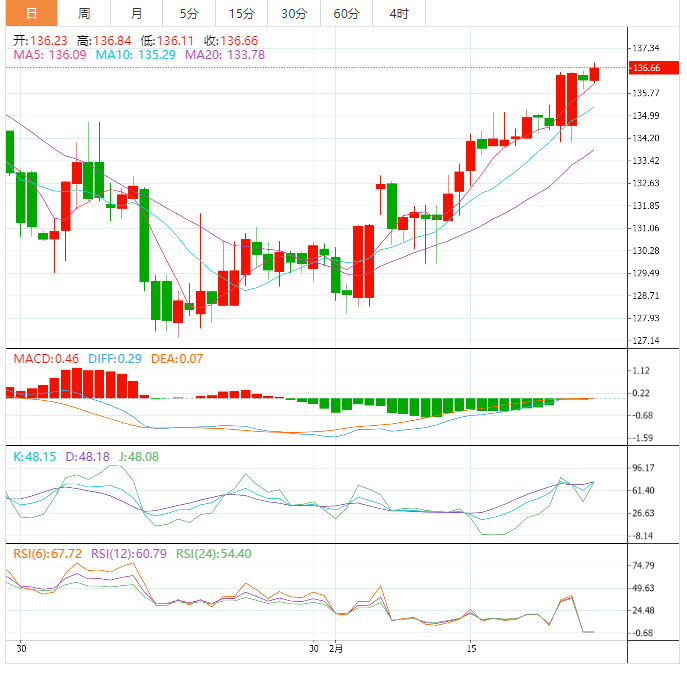
Task: Switch to the 4时 chart tab
Action: point(398,13)
